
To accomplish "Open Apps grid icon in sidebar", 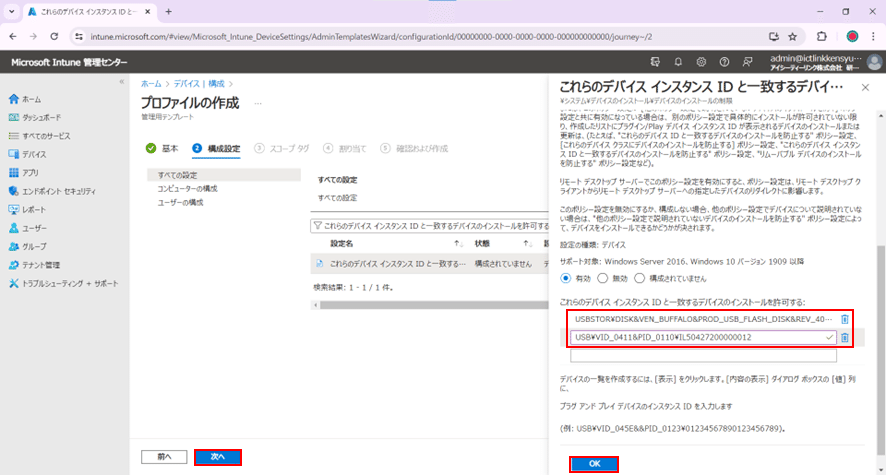I will (14, 173).
